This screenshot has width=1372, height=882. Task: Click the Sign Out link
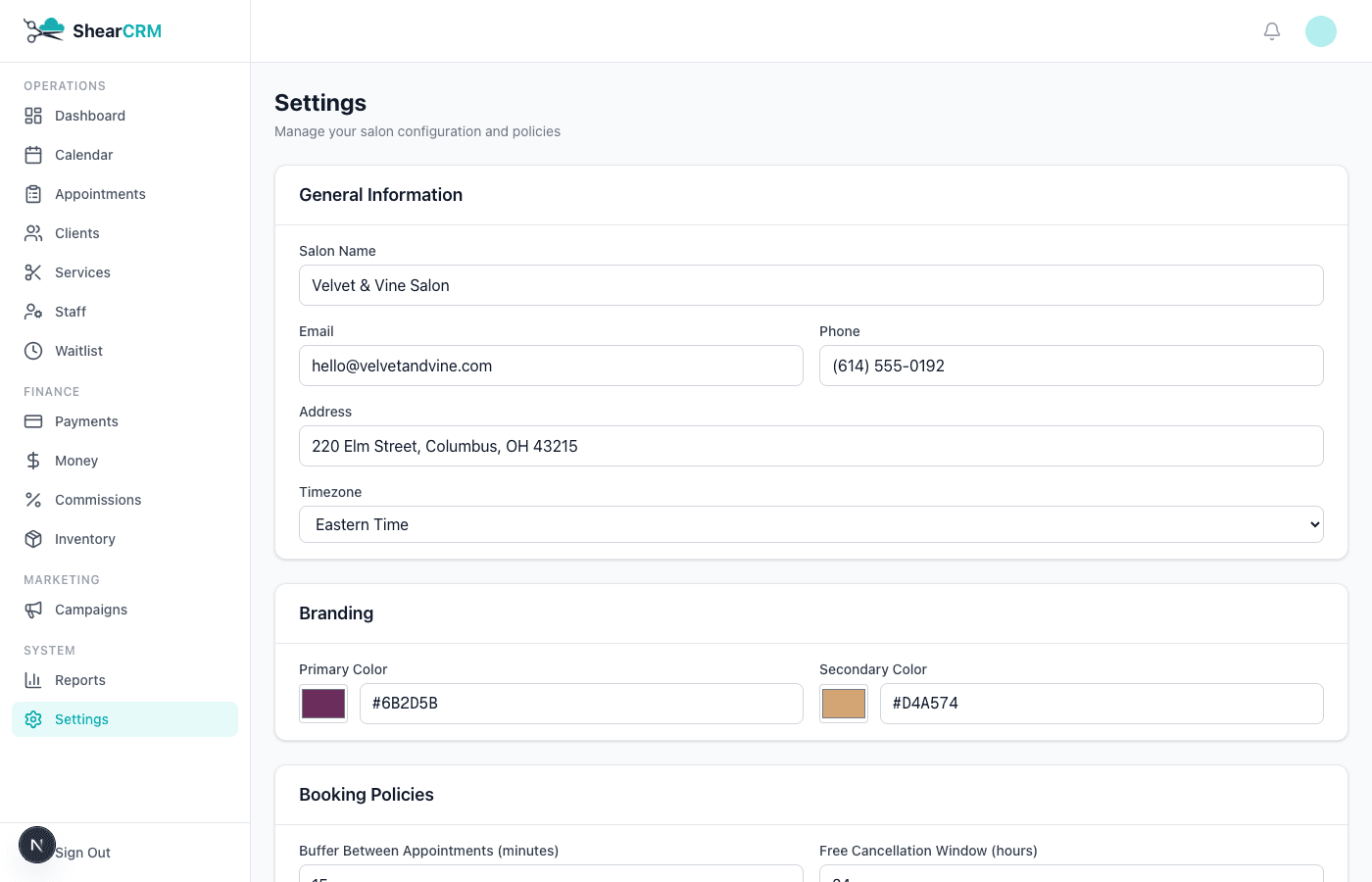pos(83,853)
